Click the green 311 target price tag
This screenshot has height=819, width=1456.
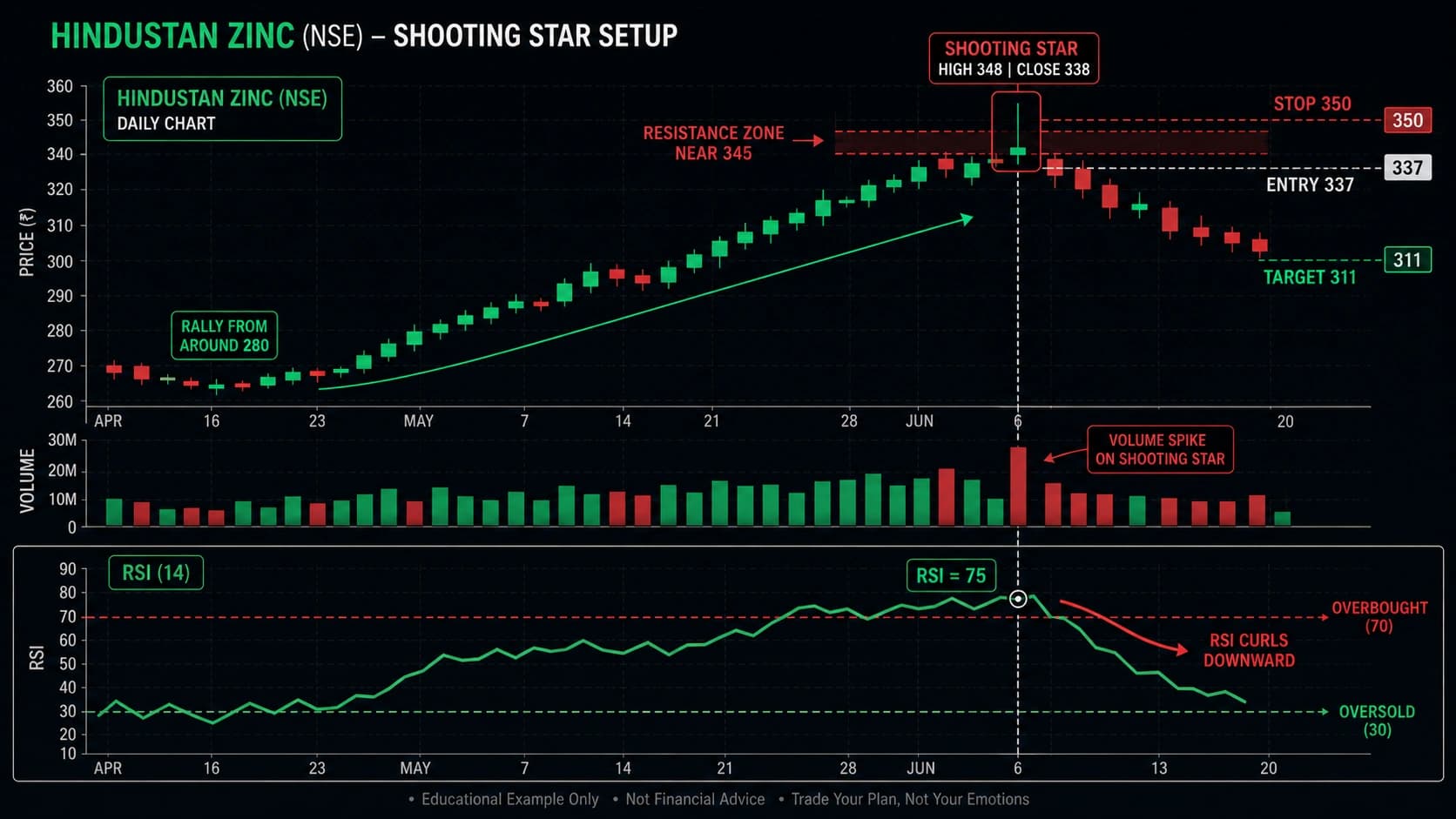[1407, 259]
